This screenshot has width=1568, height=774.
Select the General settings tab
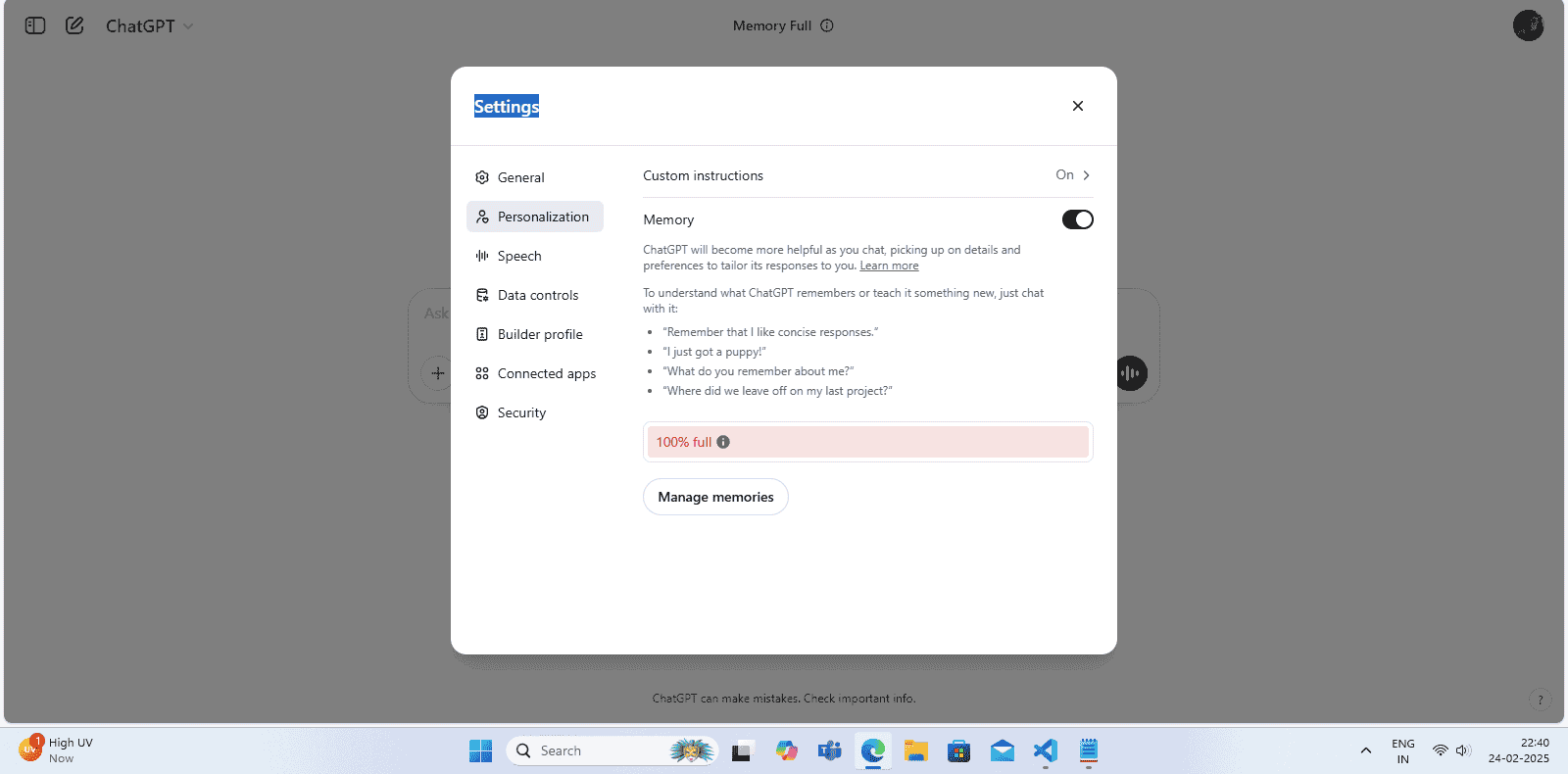pos(535,177)
